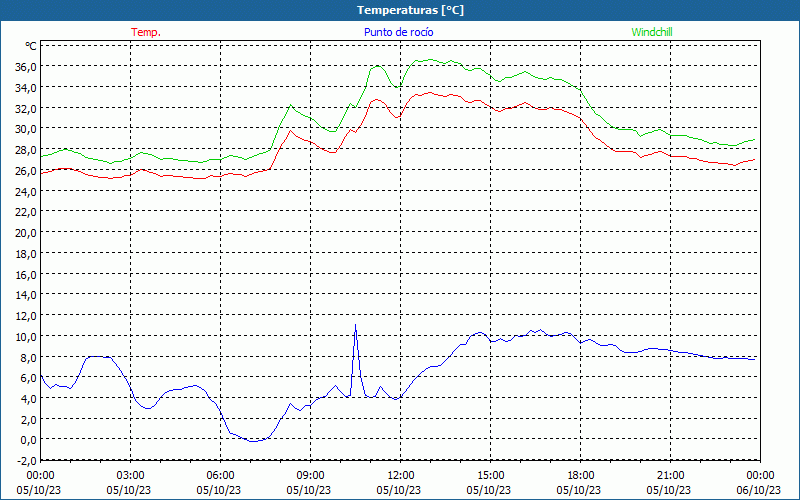This screenshot has height=500, width=800.
Task: Click the 22,0 y-axis value
Action: pos(26,212)
